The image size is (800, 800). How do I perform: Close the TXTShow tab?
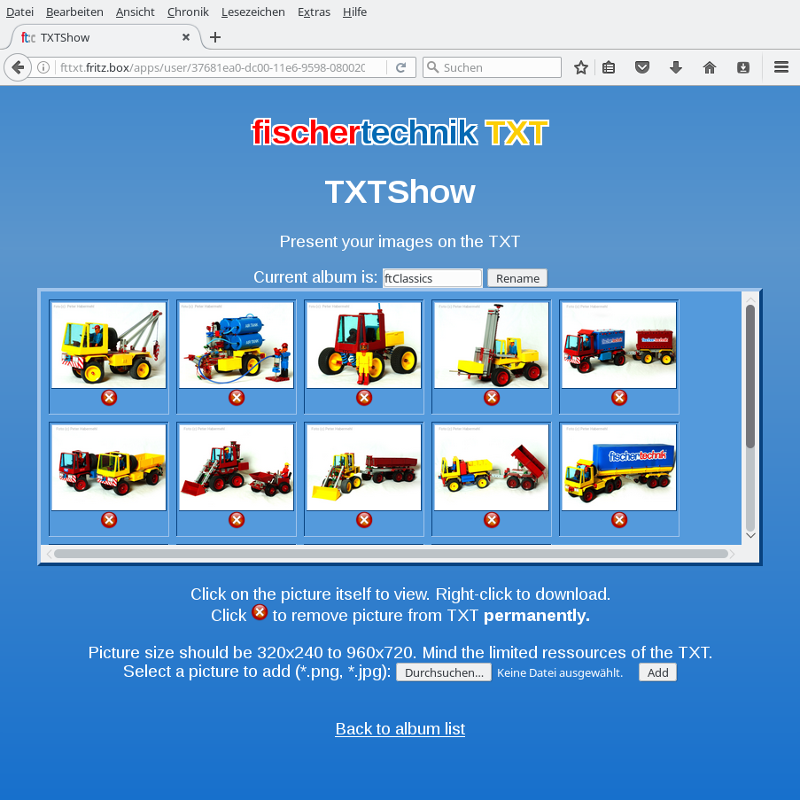tap(186, 37)
